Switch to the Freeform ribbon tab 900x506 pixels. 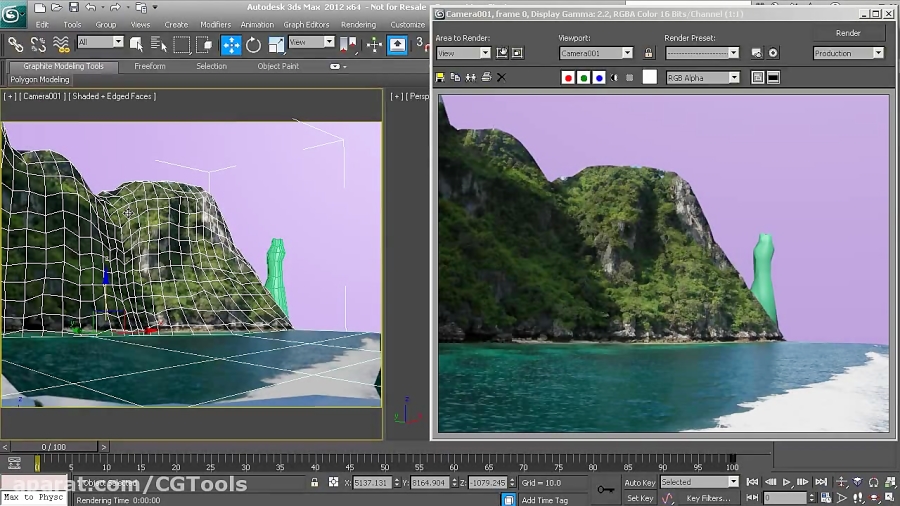pyautogui.click(x=150, y=66)
